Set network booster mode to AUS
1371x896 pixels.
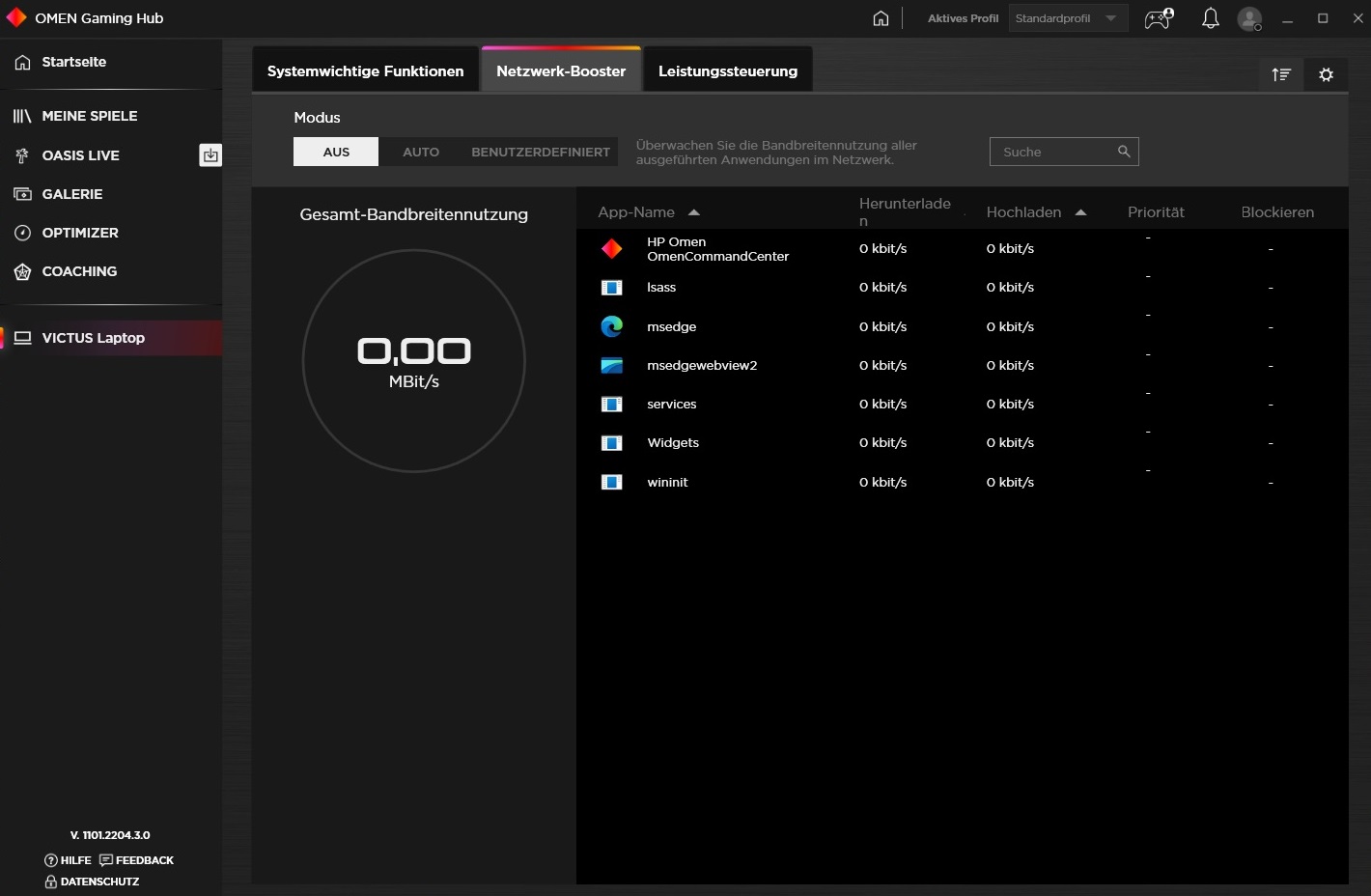point(336,152)
